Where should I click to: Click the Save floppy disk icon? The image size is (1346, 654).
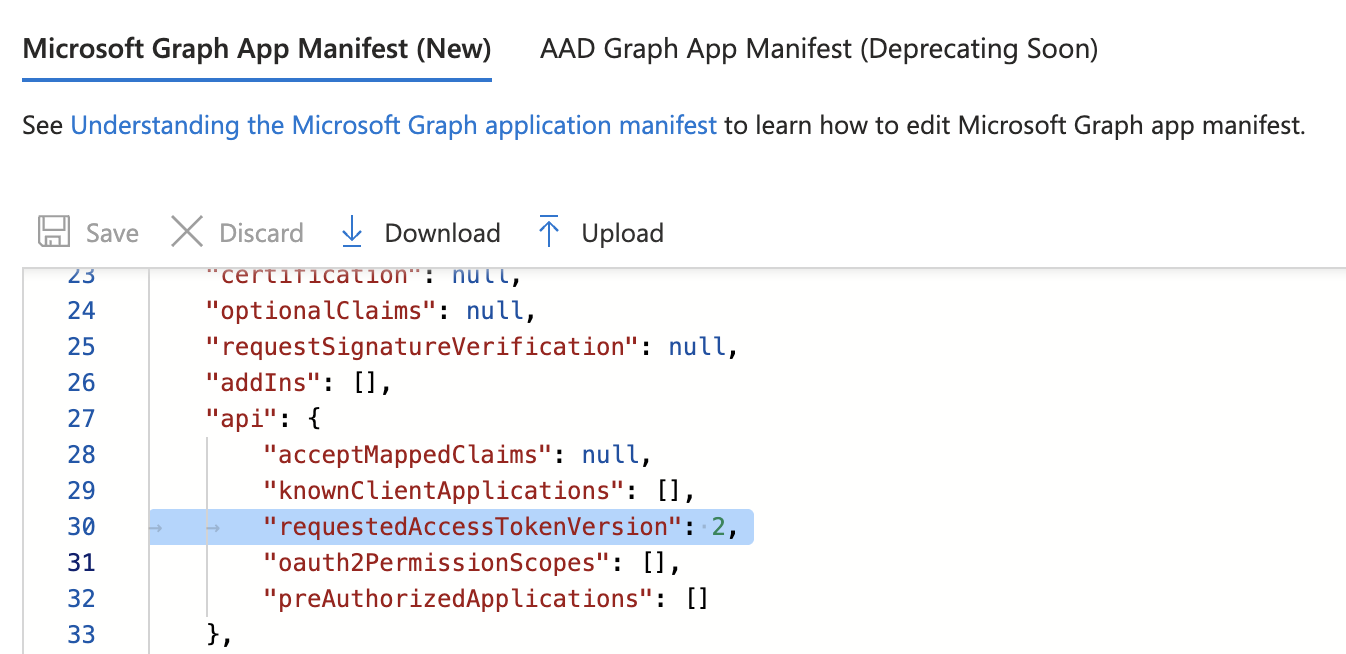(x=54, y=232)
